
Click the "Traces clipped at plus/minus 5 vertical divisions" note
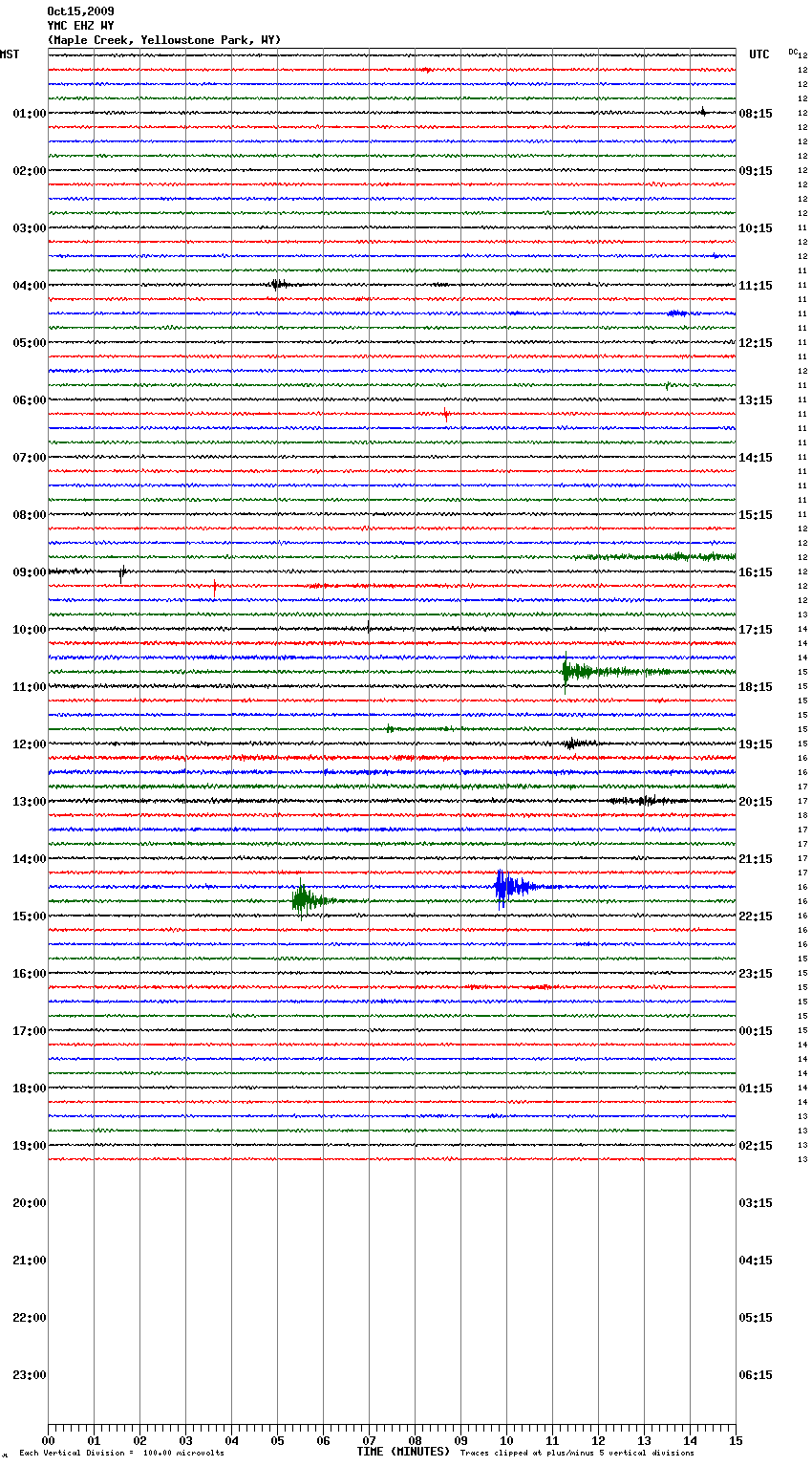pos(577,1454)
